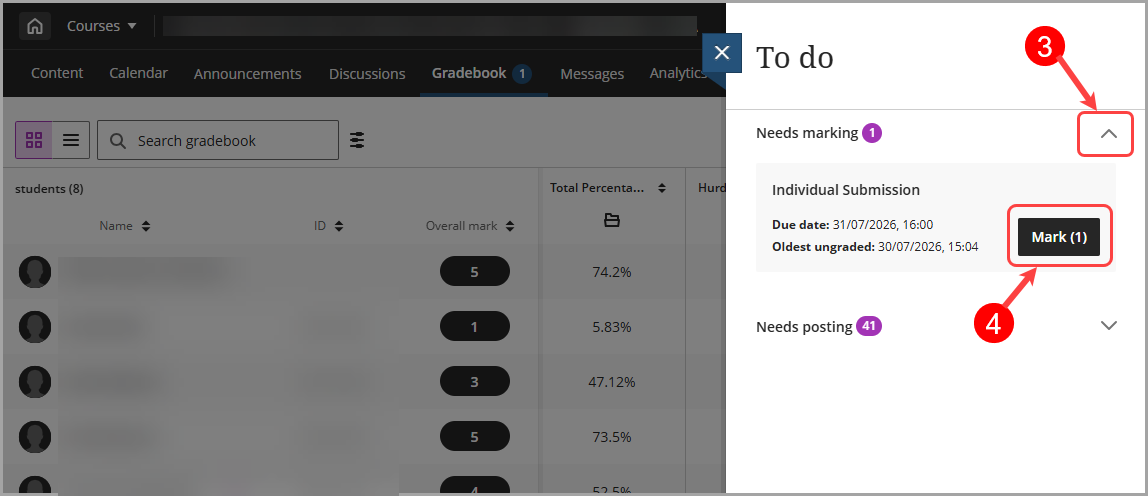
Task: Select the Gradebook tab
Action: point(482,73)
